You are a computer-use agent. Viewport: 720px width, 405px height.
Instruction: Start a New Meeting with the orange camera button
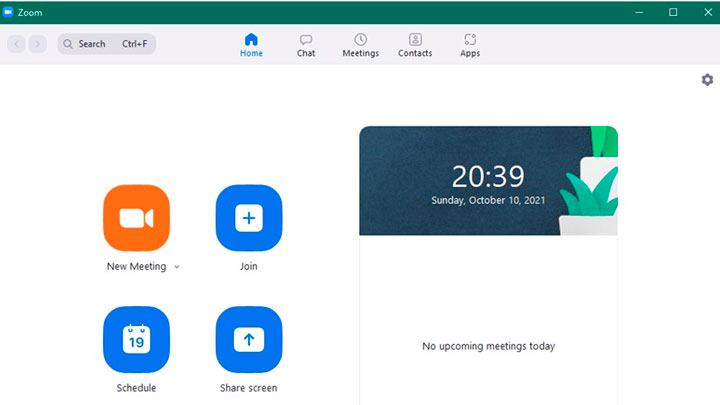coord(136,218)
